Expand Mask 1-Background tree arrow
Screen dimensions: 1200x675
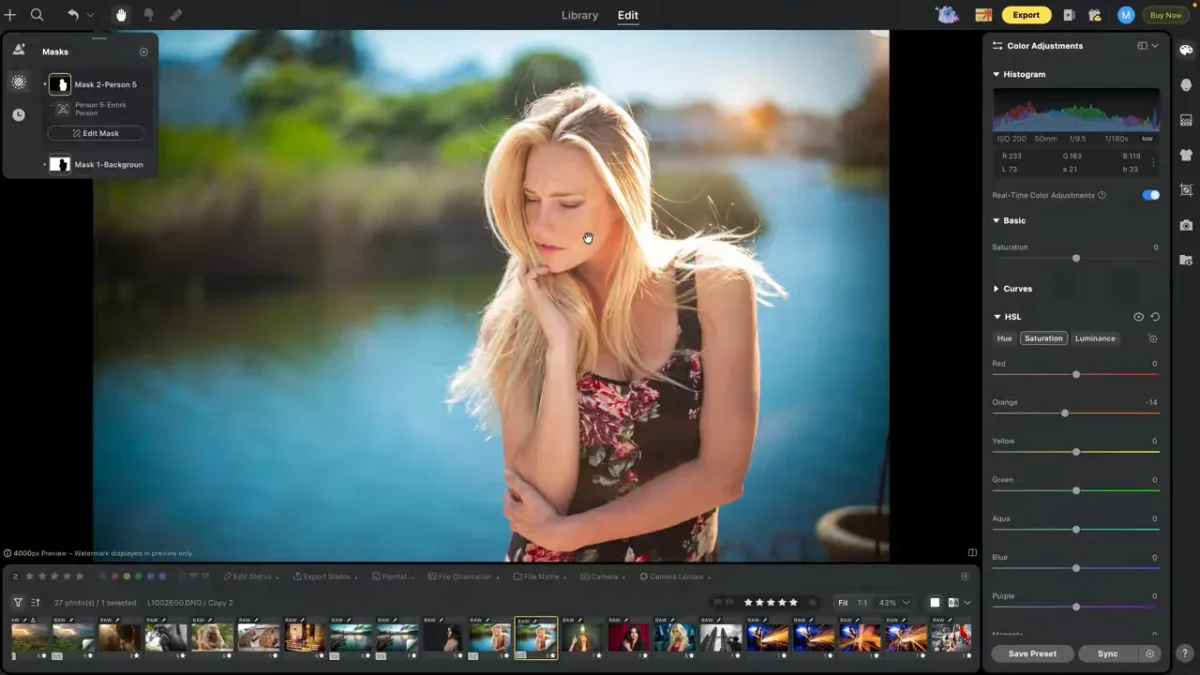coord(44,164)
